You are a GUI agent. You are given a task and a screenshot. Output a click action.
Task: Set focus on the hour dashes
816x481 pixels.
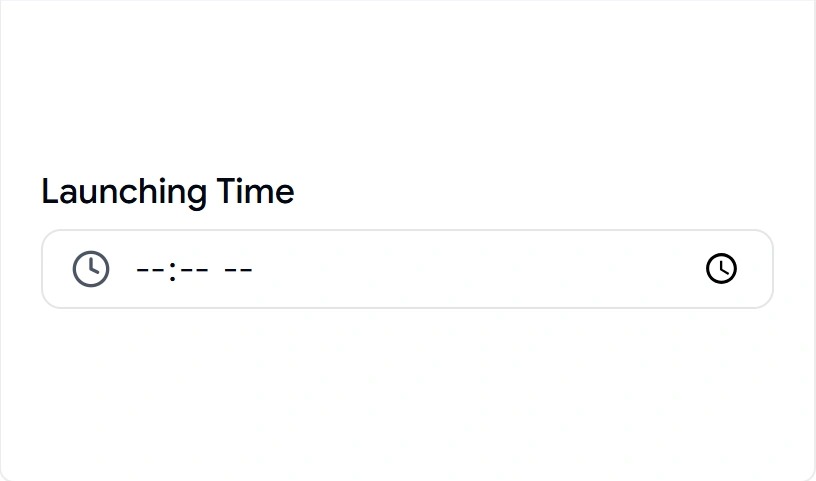tap(150, 270)
